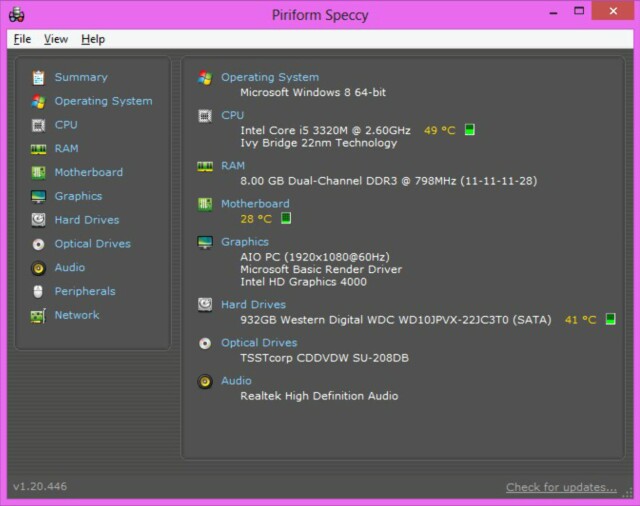Click the Microsoft Windows 8 64-bit text
Image resolution: width=640 pixels, height=506 pixels.
(313, 93)
